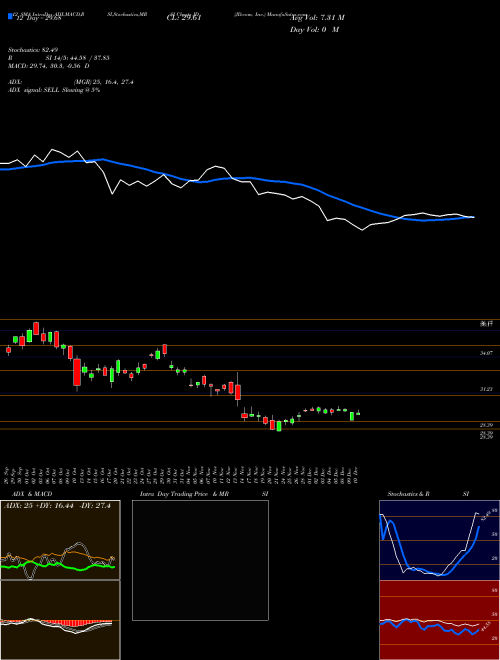Viewport: 500px width, 660px height.
Task: Click the 'MACD: 29.74, 30.3, -0.56 D' line
Action: click(48, 66)
